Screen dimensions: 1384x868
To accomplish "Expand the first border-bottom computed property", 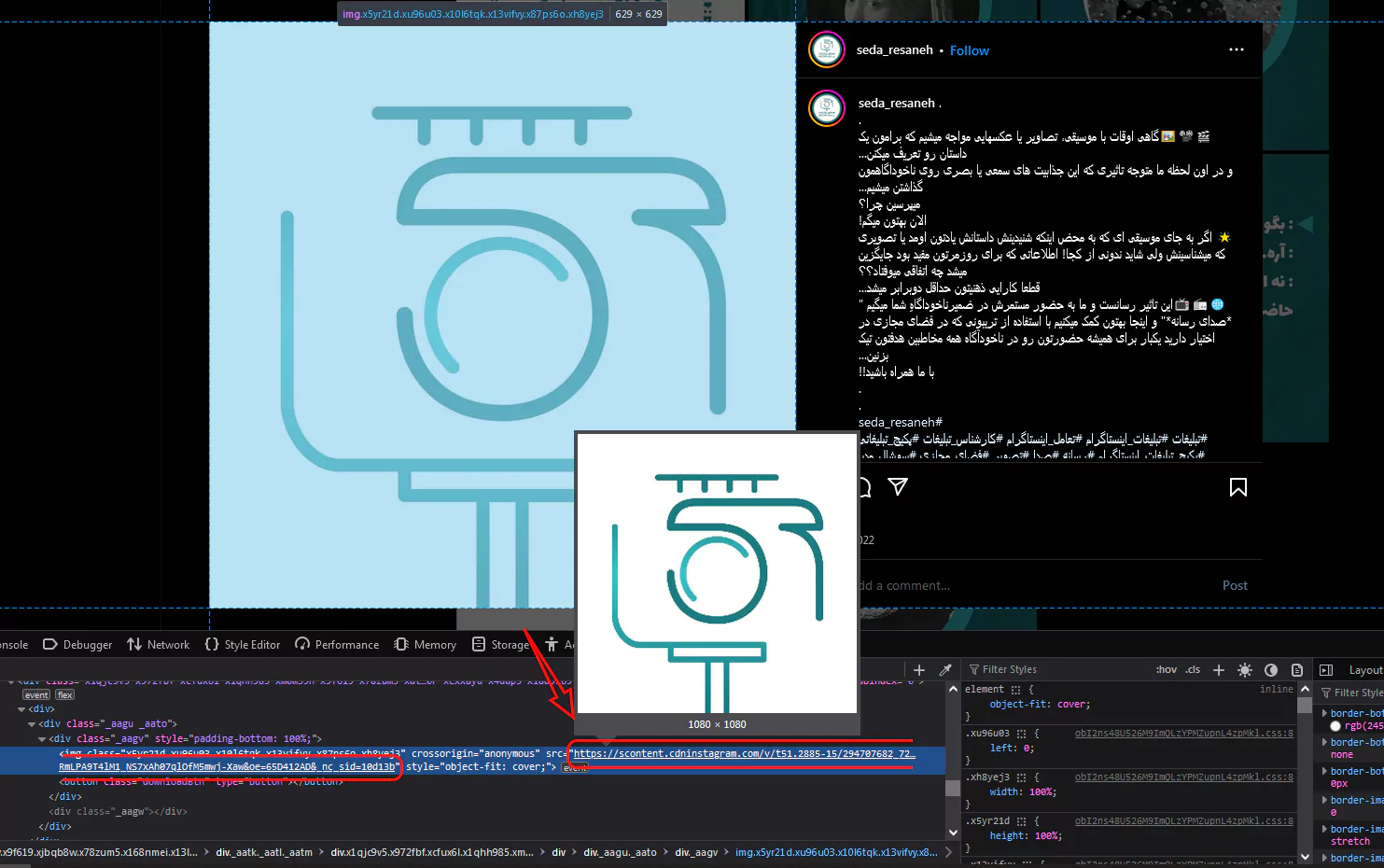I will click(x=1325, y=713).
